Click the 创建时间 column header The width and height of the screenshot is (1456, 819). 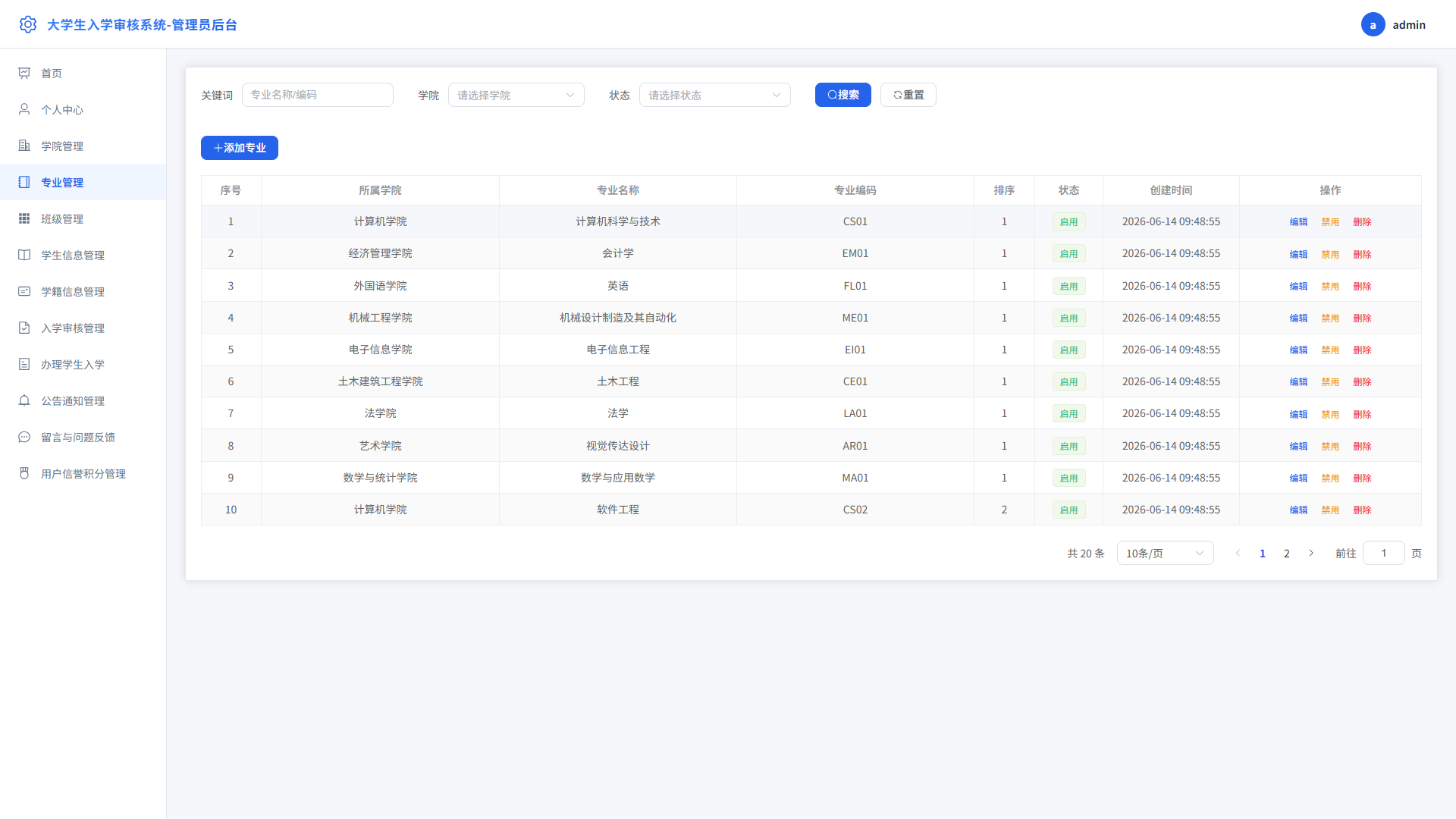(x=1171, y=190)
